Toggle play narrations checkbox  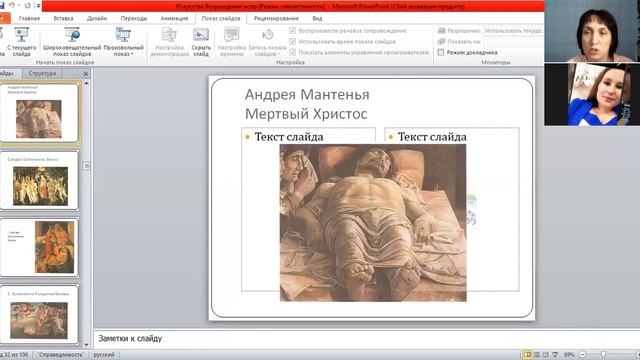[x=292, y=31]
